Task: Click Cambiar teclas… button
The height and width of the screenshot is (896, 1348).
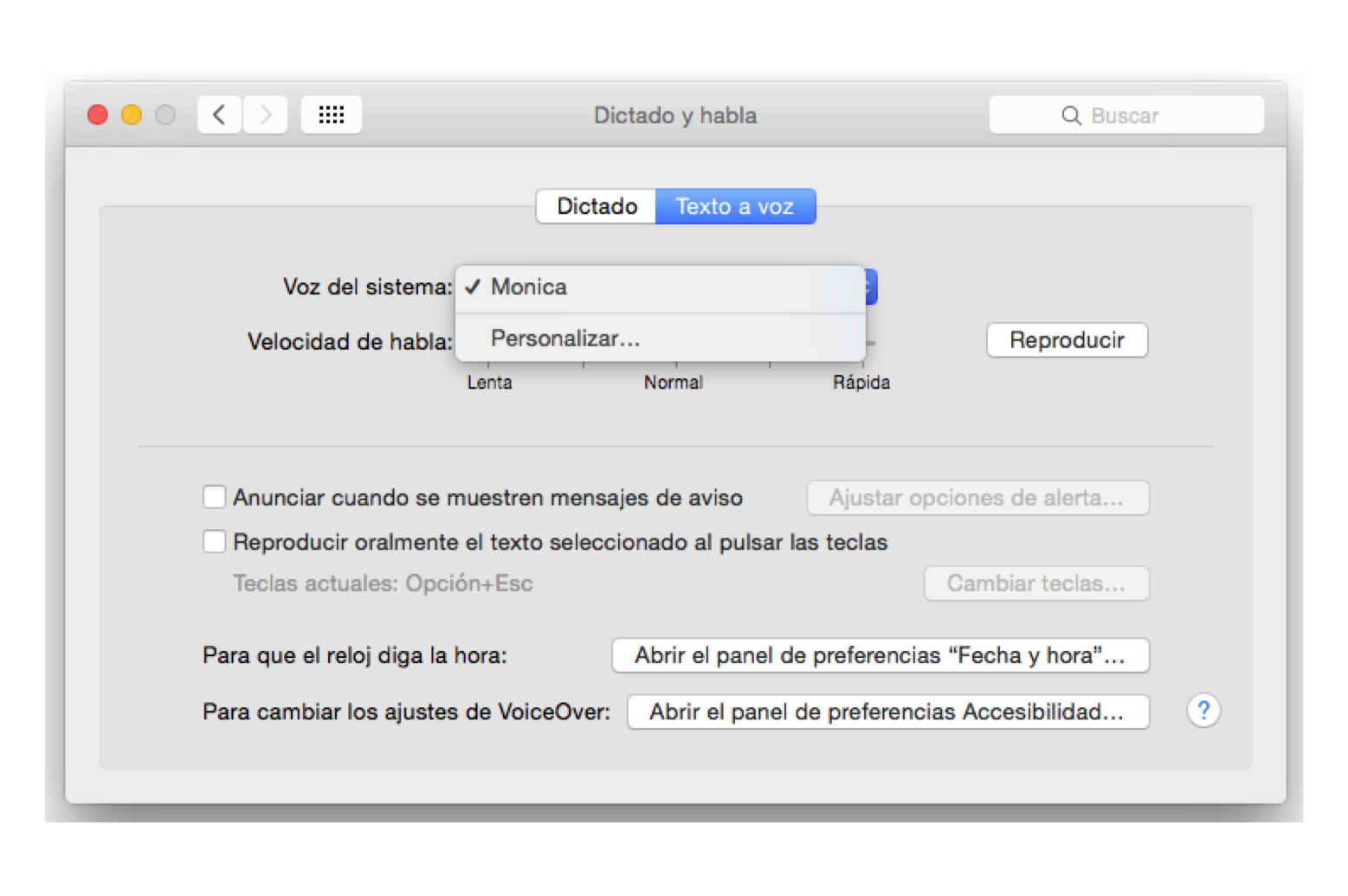Action: point(1036,583)
